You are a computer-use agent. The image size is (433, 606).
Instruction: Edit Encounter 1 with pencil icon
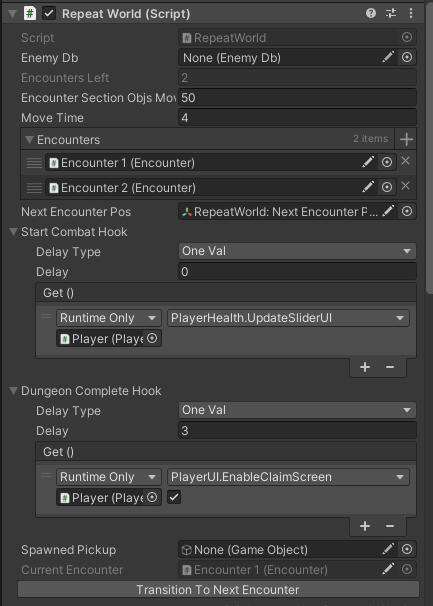point(368,162)
